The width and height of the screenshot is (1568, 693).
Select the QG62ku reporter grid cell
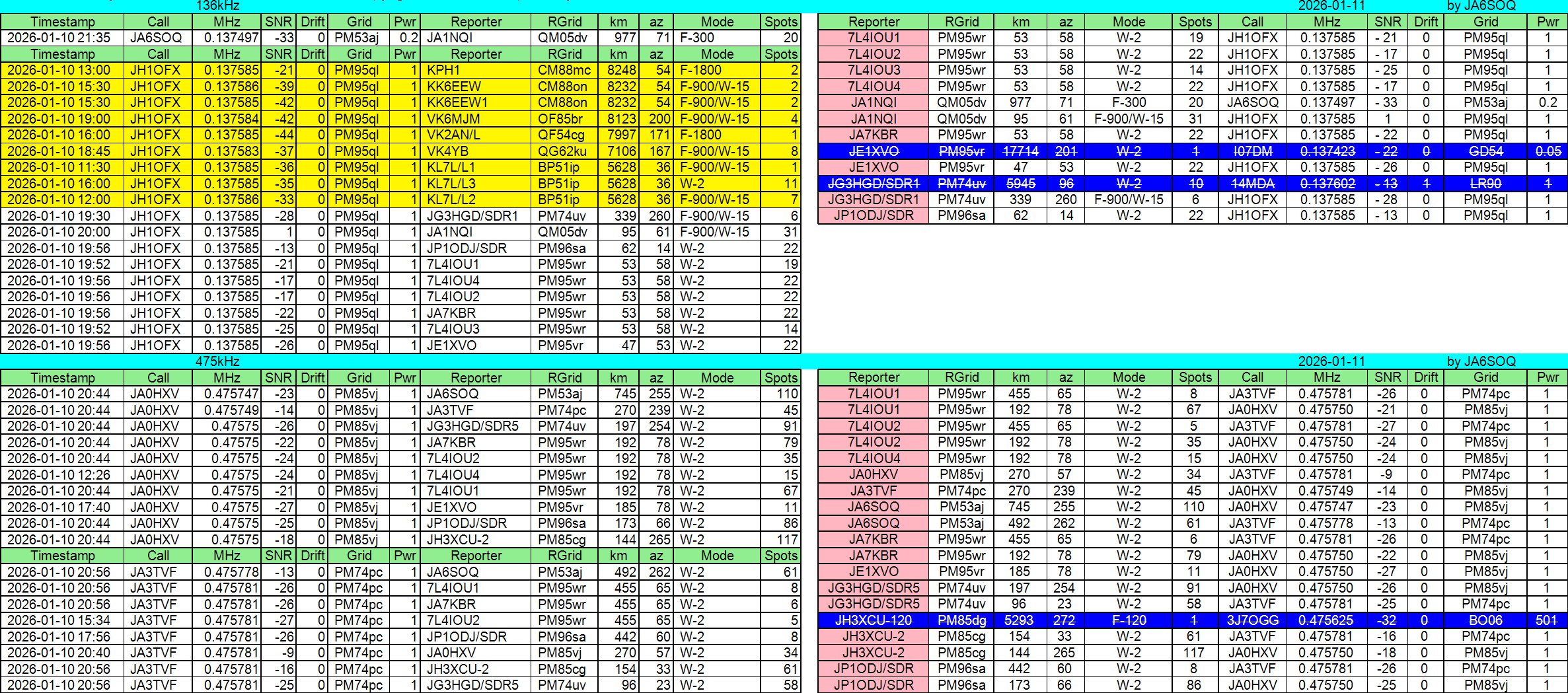pos(564,151)
